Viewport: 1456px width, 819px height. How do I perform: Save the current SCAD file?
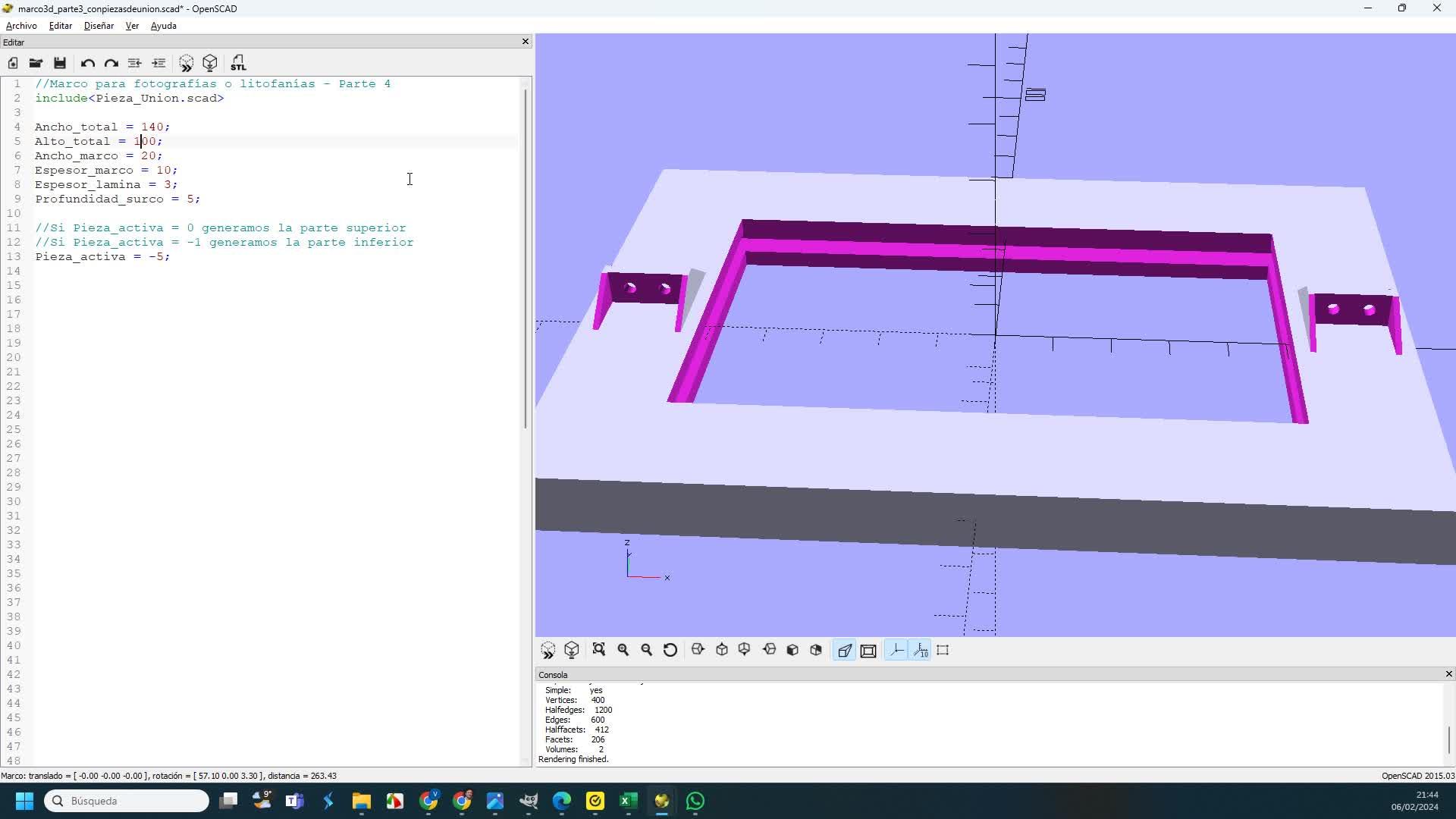[60, 63]
